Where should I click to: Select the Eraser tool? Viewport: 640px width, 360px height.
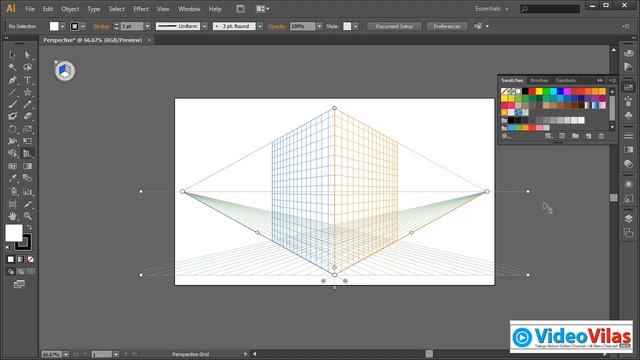click(27, 116)
